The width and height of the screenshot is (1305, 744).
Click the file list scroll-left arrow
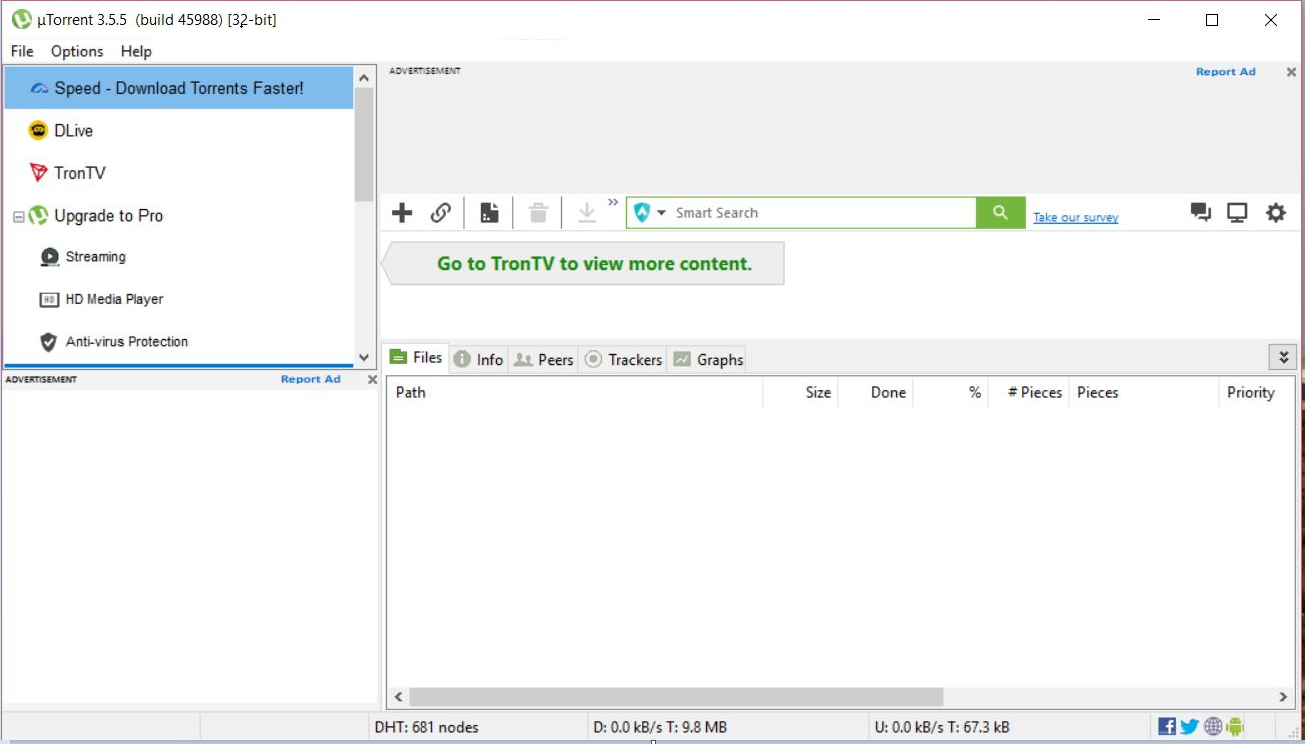(398, 697)
